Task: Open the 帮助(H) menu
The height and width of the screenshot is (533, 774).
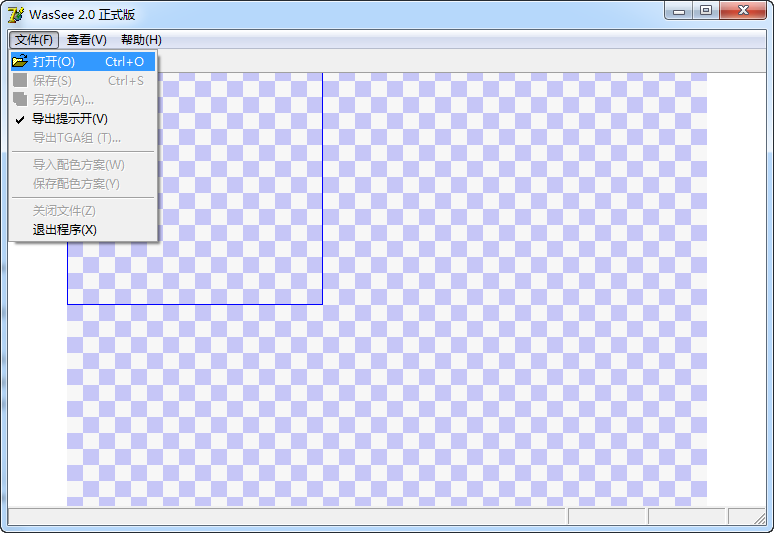Action: tap(141, 40)
